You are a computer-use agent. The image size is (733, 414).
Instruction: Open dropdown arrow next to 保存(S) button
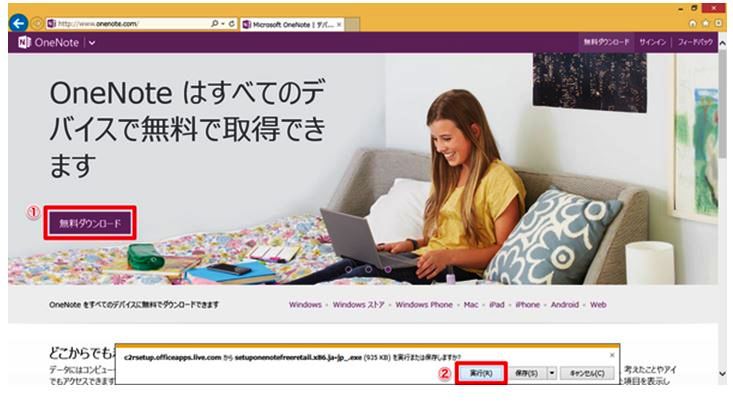tap(552, 373)
